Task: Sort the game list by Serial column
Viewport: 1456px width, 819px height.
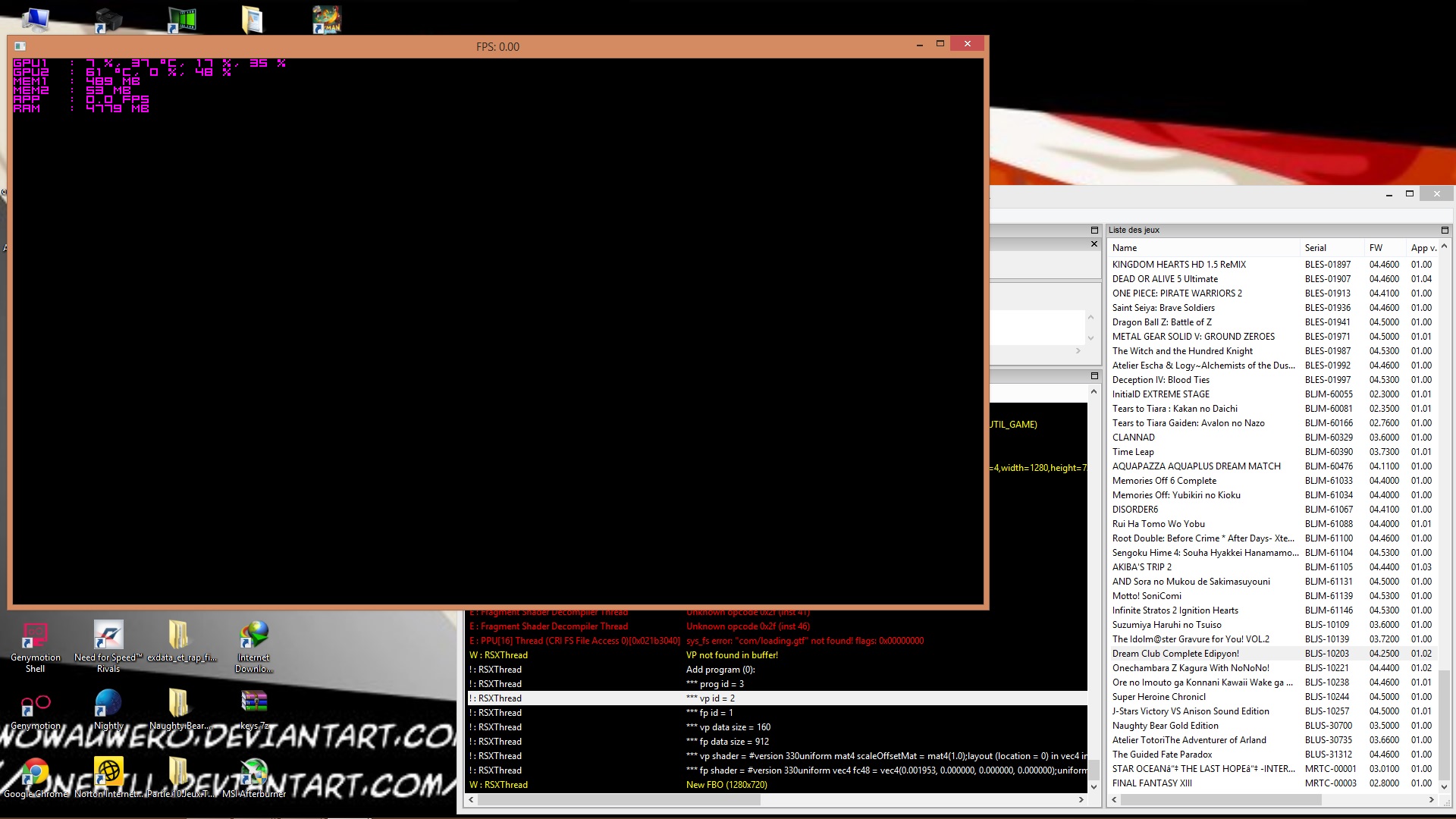Action: click(1331, 248)
